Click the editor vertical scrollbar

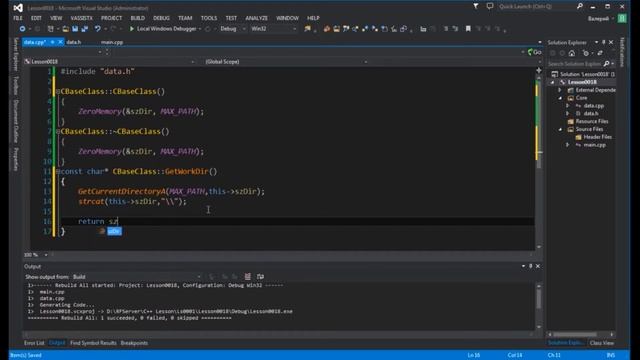[x=539, y=163]
